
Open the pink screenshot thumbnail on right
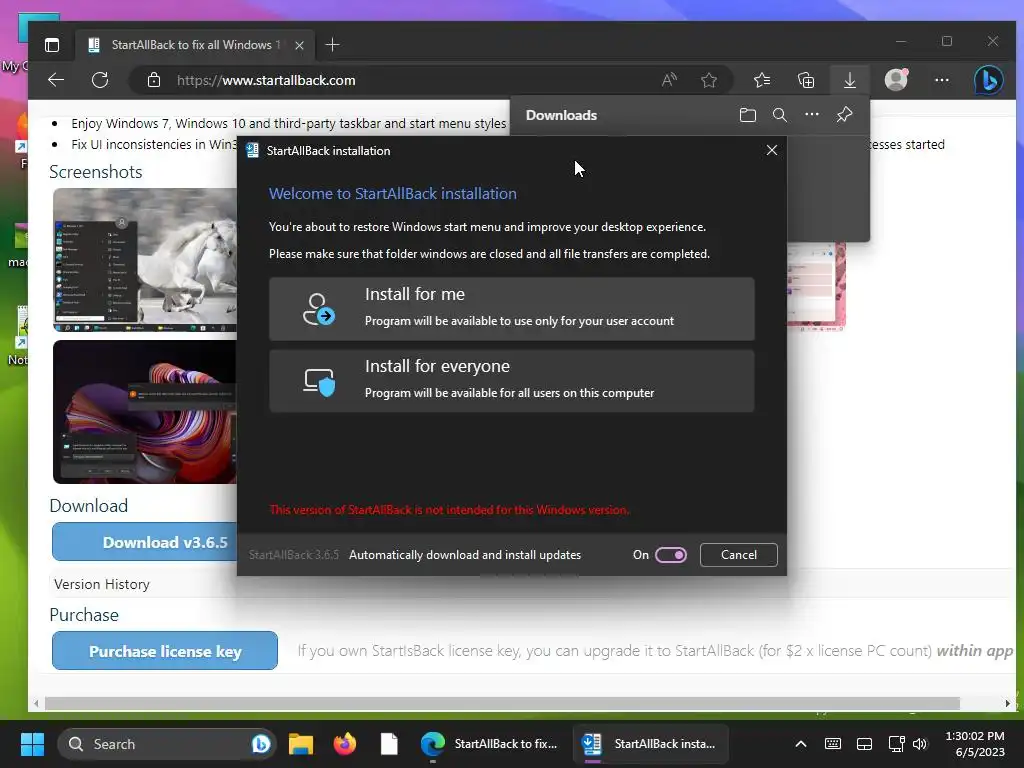(x=816, y=285)
